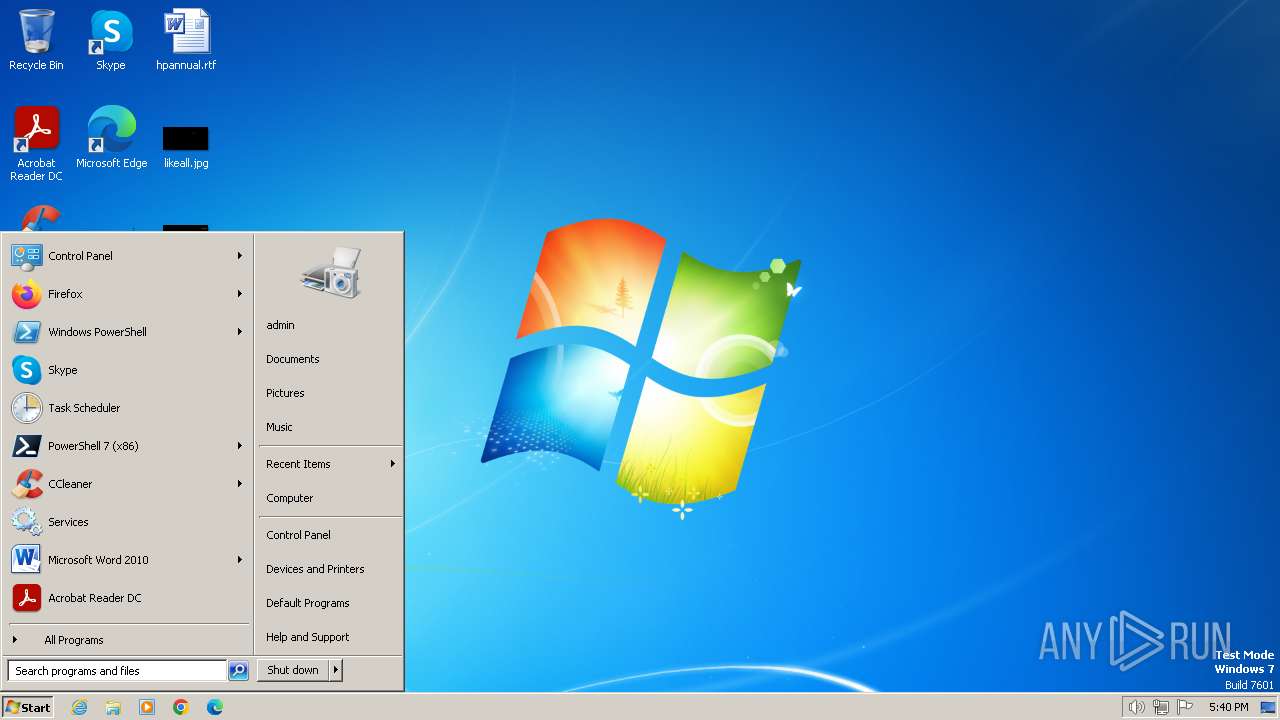1280x720 pixels.
Task: Click the Acrobat Reader DC icon in Start menu
Action: pyautogui.click(x=26, y=598)
